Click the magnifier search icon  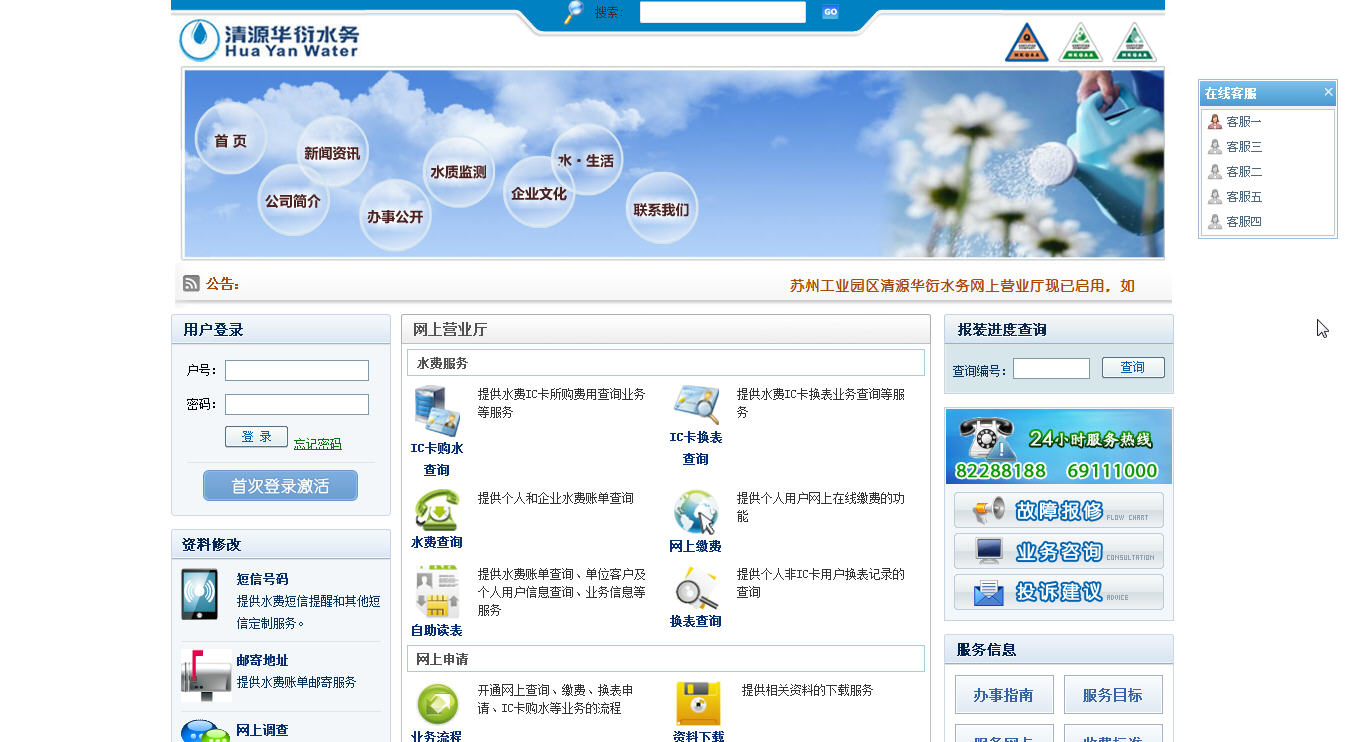click(573, 12)
